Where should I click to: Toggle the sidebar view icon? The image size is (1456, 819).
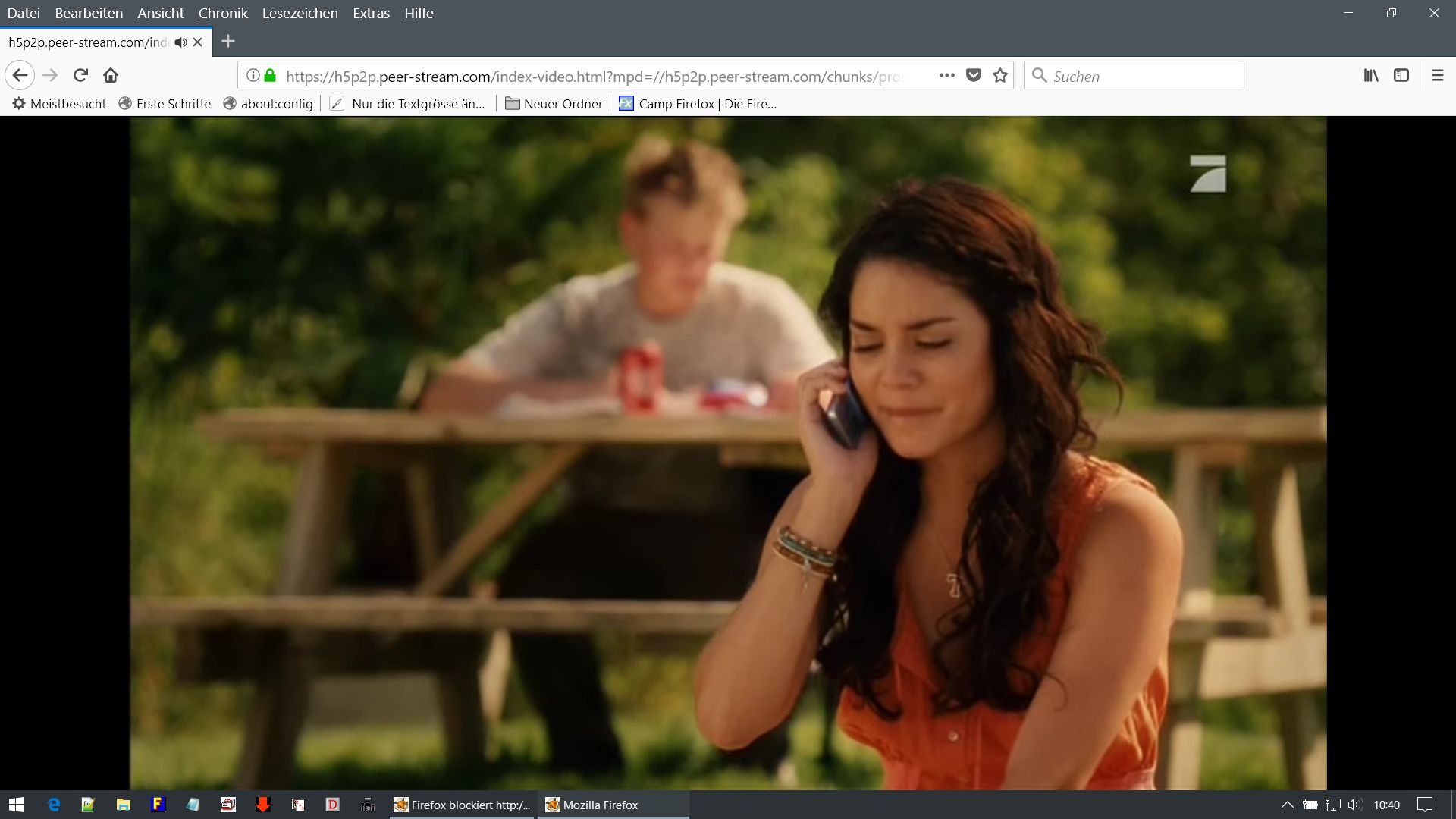pos(1401,75)
